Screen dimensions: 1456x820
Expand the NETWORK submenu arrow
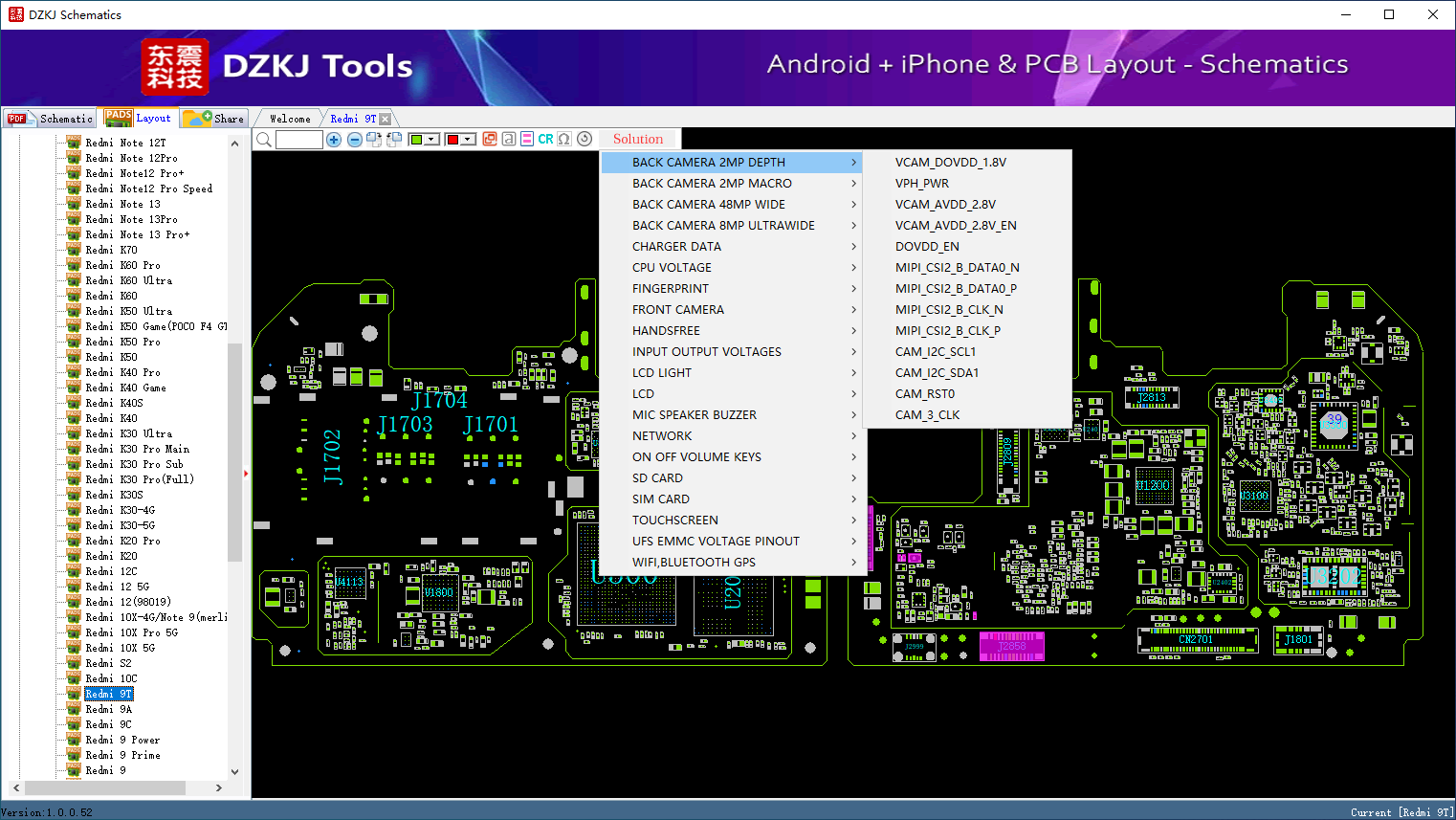tap(853, 436)
